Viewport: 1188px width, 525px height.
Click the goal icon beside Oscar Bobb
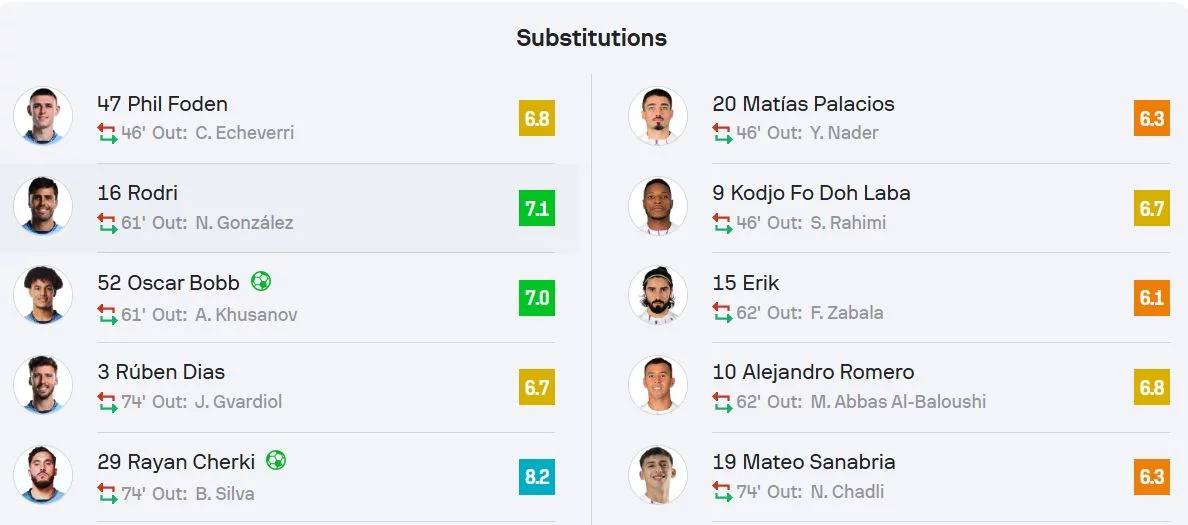261,282
